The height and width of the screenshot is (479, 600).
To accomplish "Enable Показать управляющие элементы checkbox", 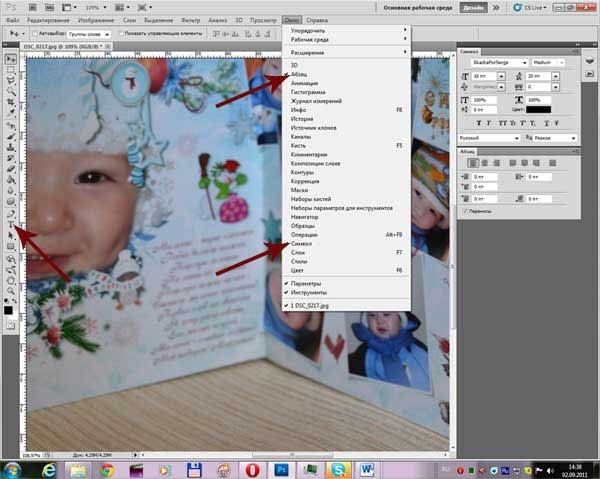I will [x=121, y=34].
